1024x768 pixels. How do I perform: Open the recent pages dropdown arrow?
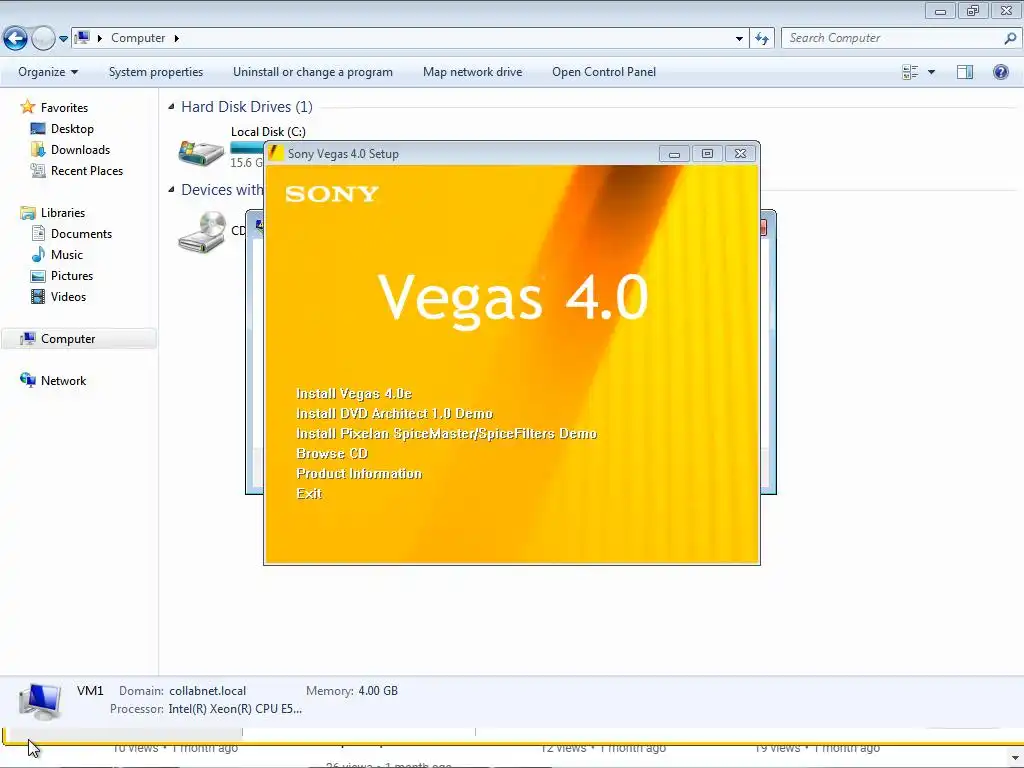63,39
